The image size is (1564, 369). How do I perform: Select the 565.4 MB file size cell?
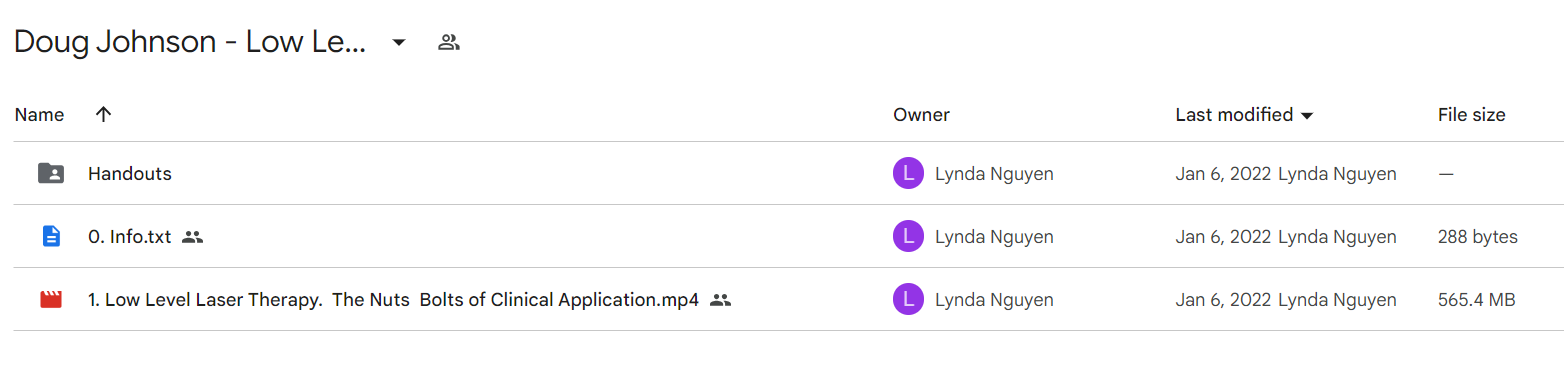point(1477,299)
